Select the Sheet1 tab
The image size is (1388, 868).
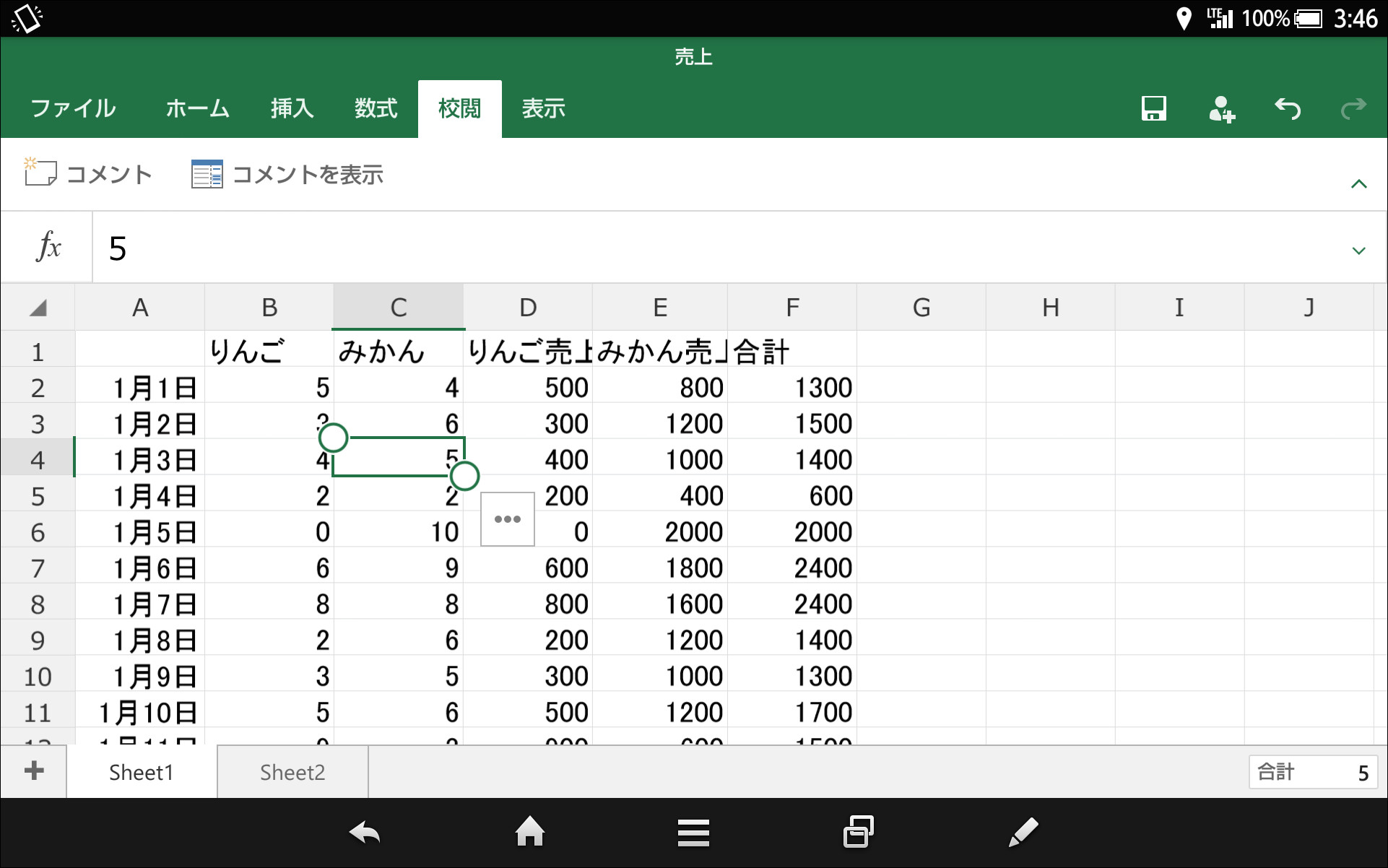(141, 771)
